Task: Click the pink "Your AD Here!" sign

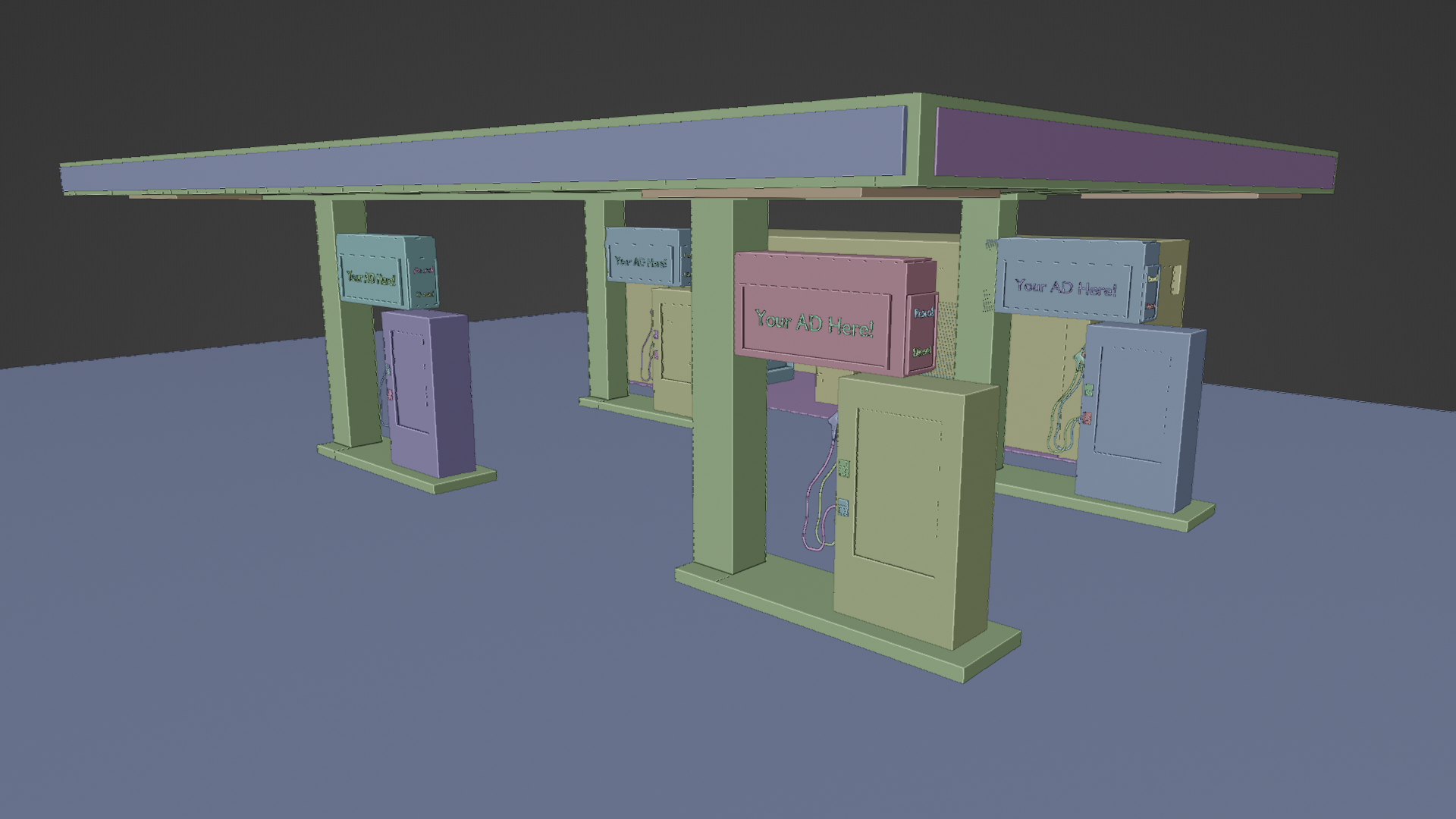Action: click(x=815, y=322)
